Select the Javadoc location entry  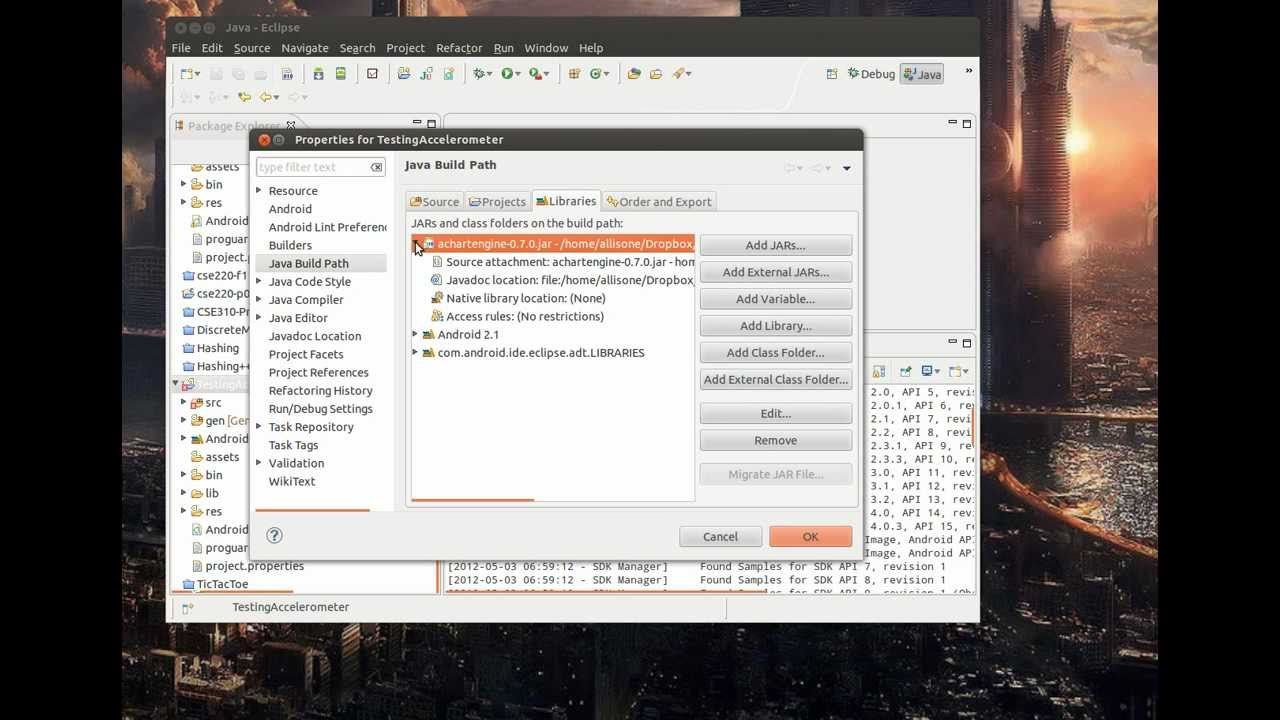click(x=562, y=280)
